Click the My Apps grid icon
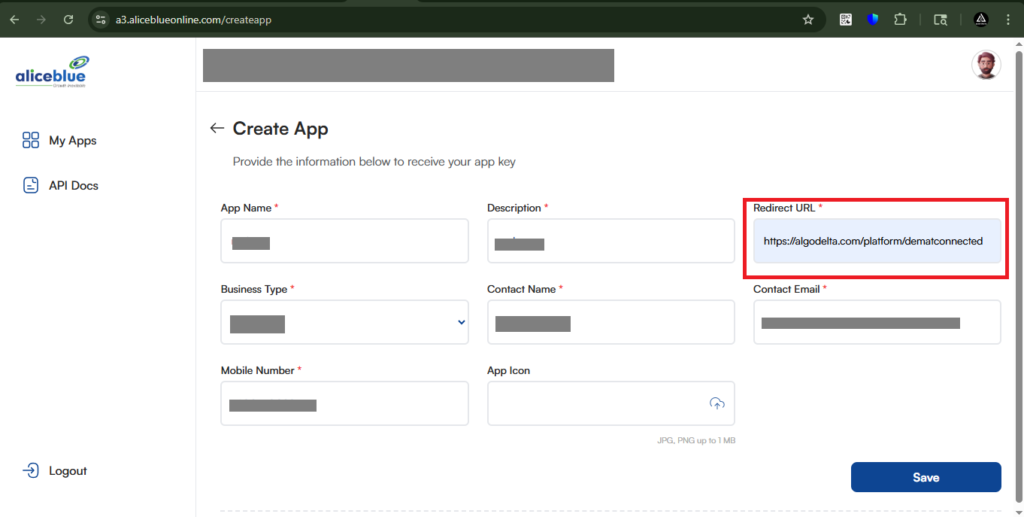 tap(31, 141)
